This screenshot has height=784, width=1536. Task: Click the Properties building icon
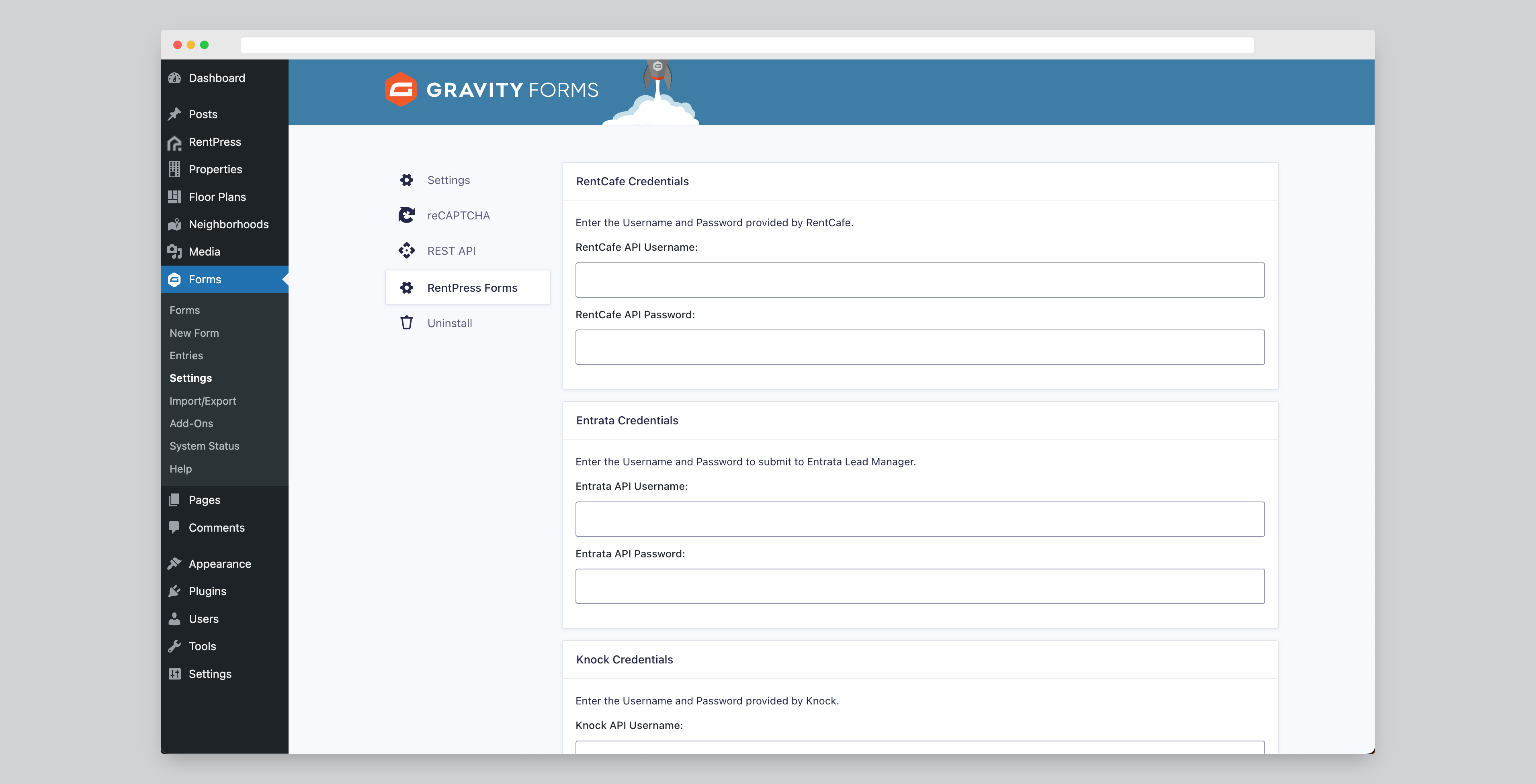pos(174,169)
